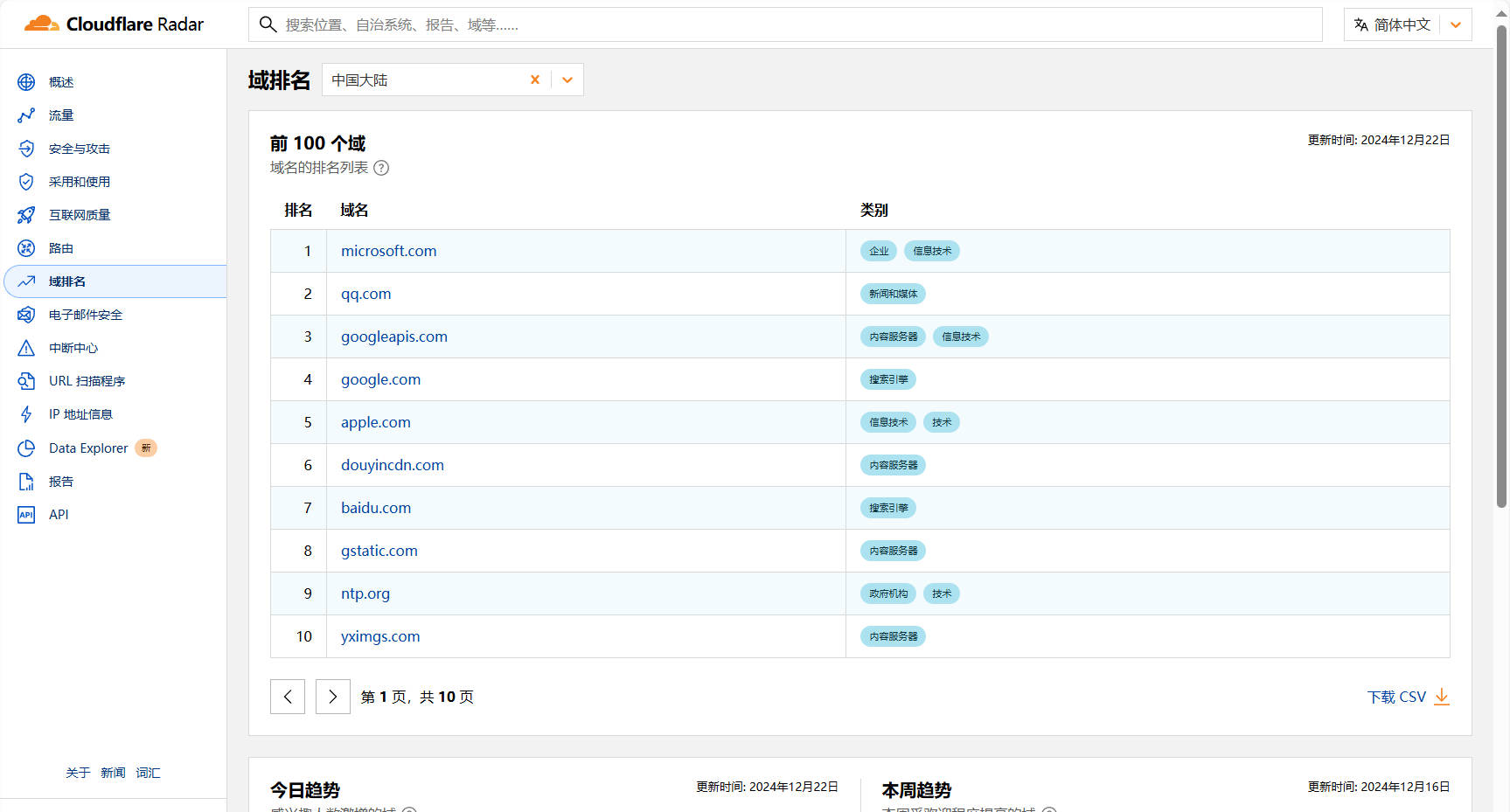The width and height of the screenshot is (1510, 812).
Task: Click the envelope icon for 电子邮件安全
Action: pos(26,315)
